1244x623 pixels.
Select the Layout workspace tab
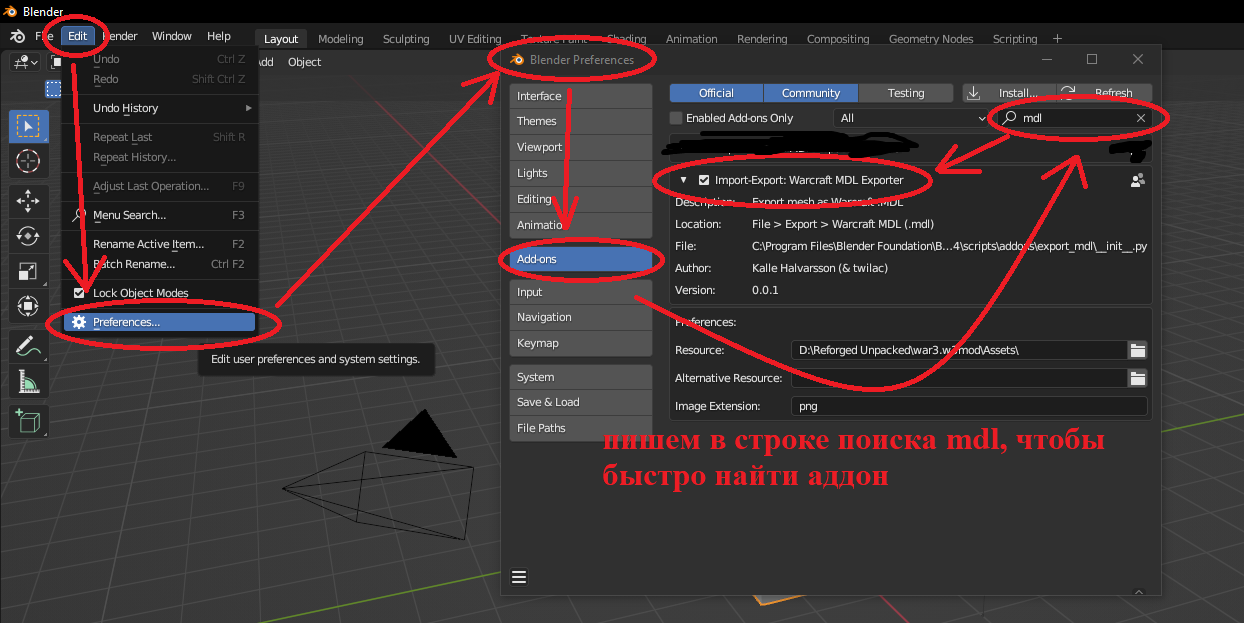click(281, 39)
